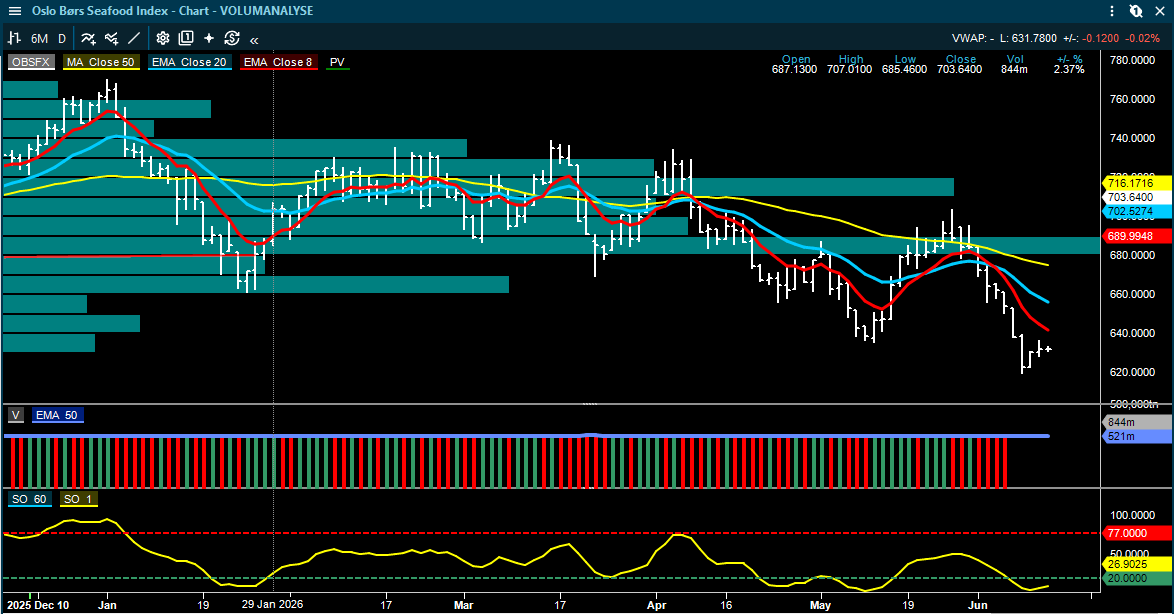Click the yellow 716.1716 price tag

click(1137, 183)
